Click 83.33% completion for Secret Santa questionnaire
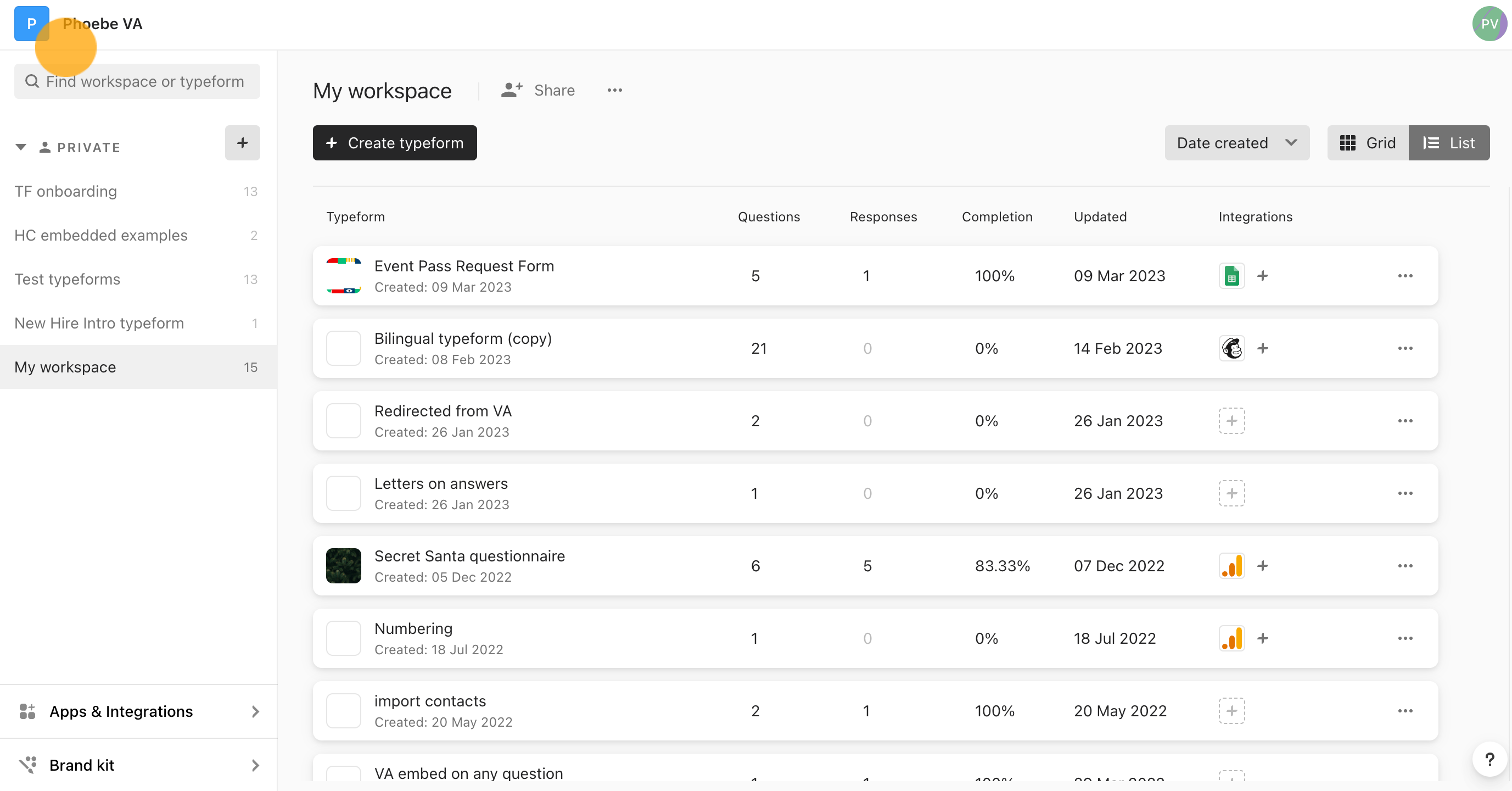1512x791 pixels. click(x=1002, y=566)
